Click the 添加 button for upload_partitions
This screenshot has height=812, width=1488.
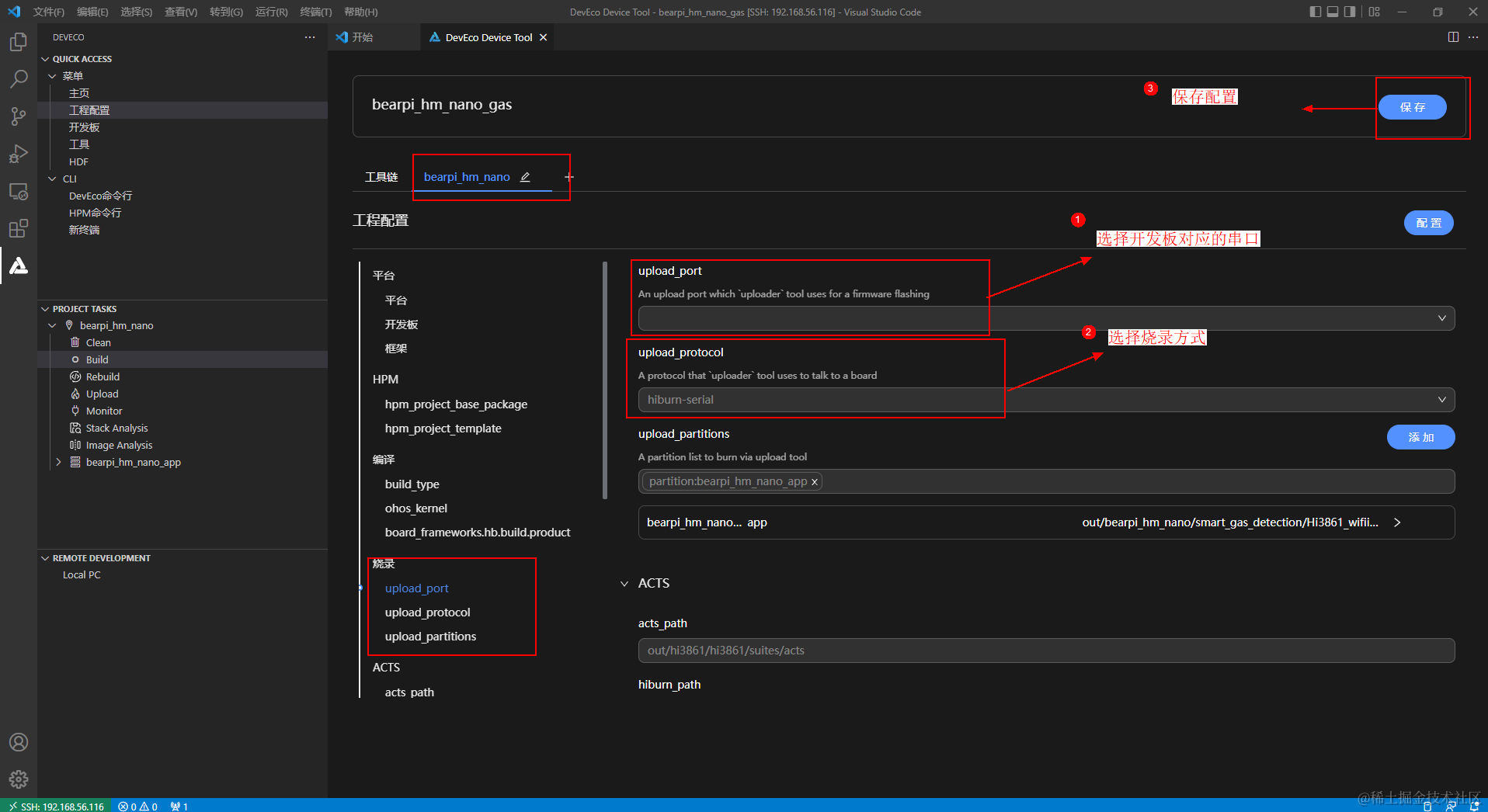1421,437
